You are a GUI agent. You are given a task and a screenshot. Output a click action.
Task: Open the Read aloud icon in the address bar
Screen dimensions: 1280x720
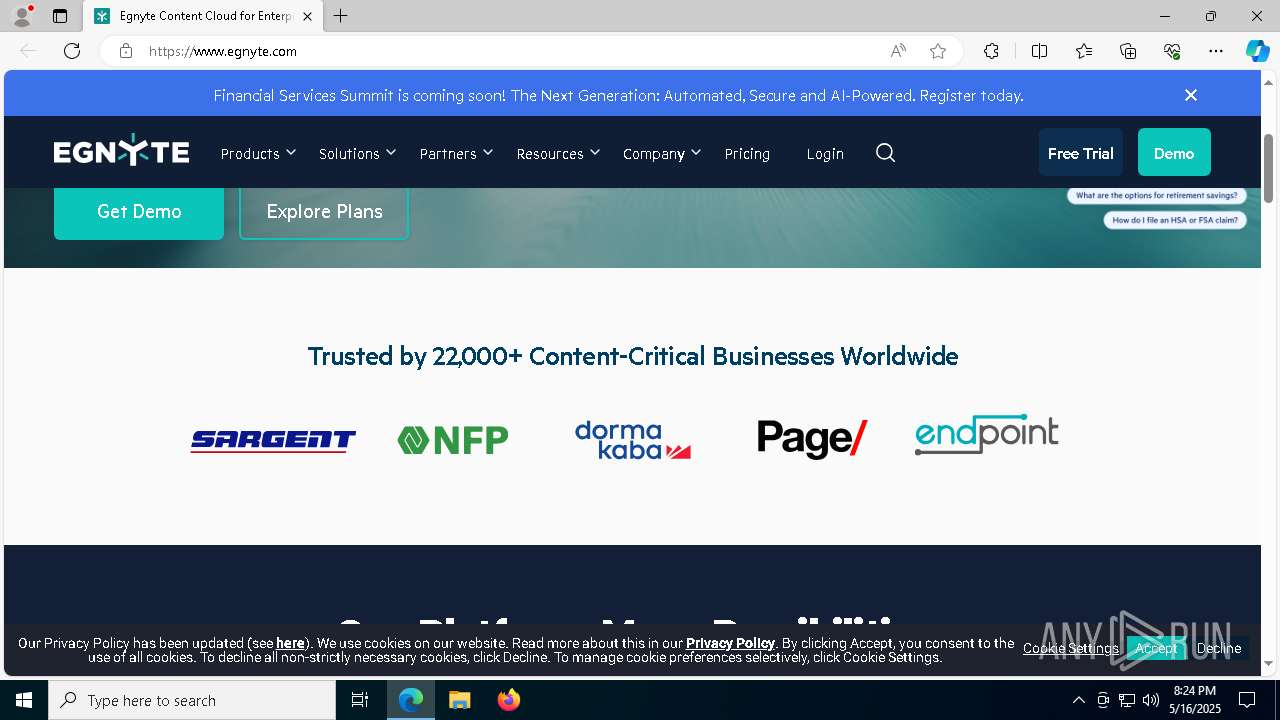[x=898, y=51]
